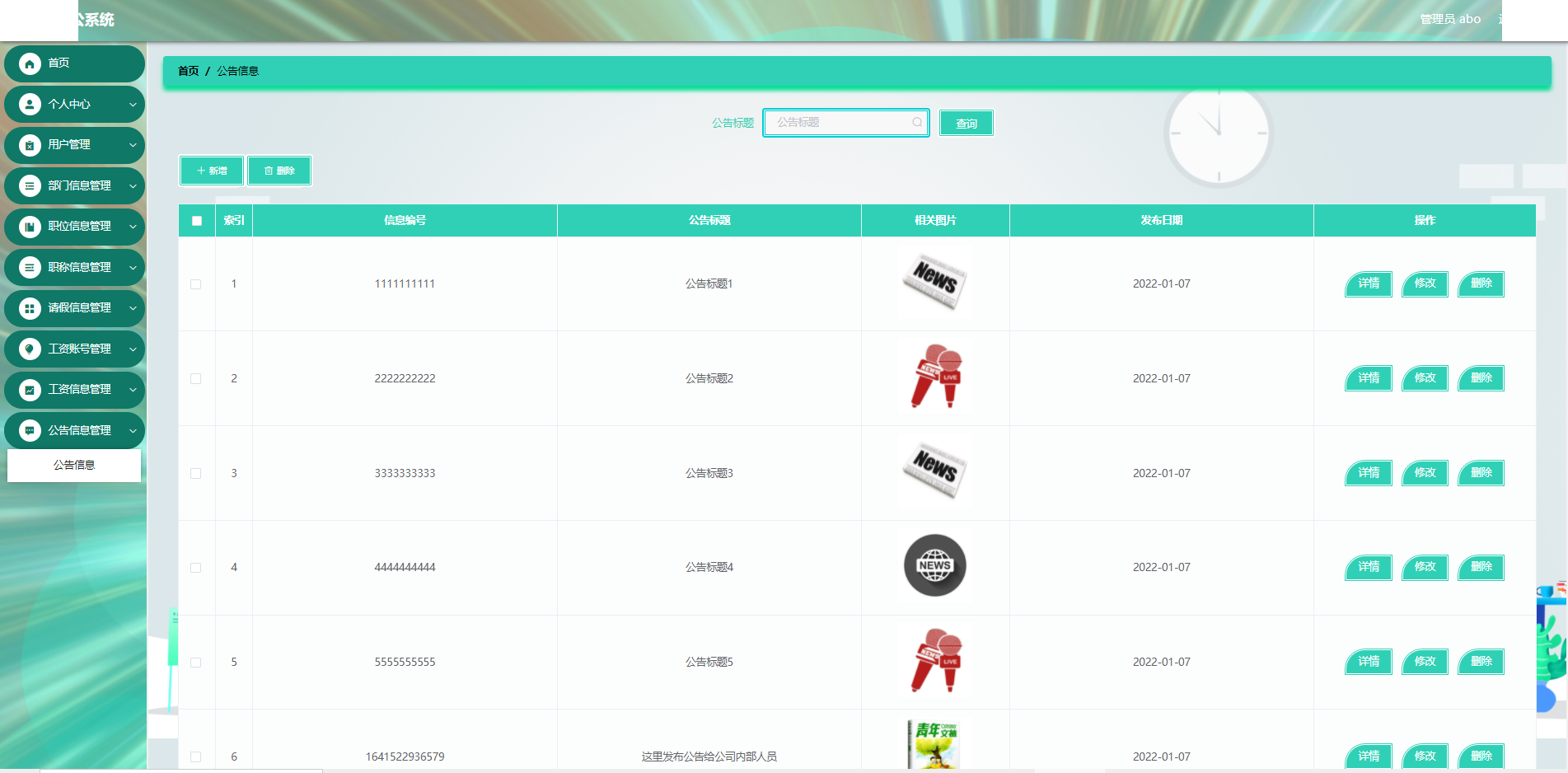Click the 公告信息管理 chat icon
The image size is (1568, 773).
coord(30,431)
